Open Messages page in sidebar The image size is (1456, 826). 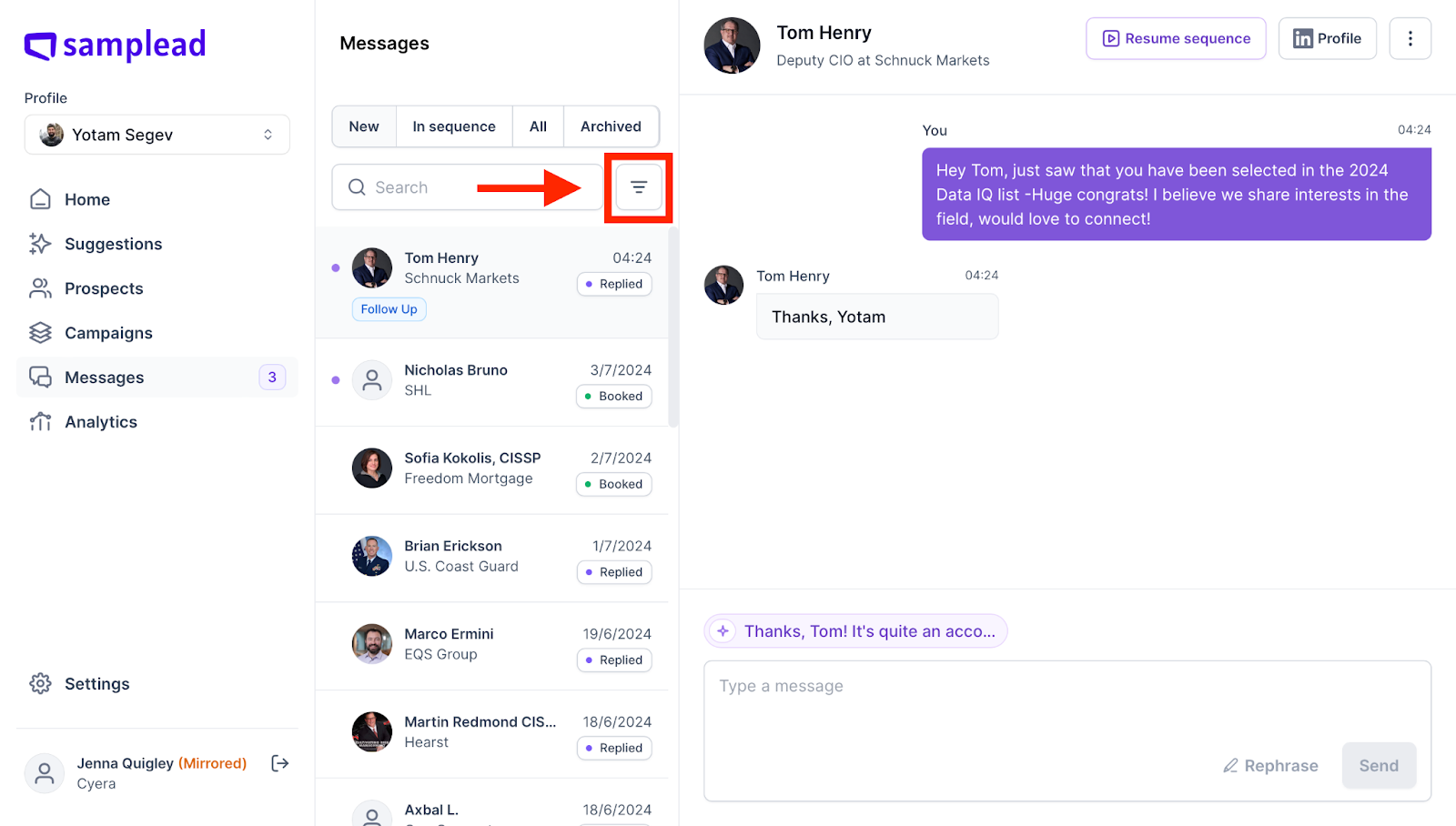[157, 378]
